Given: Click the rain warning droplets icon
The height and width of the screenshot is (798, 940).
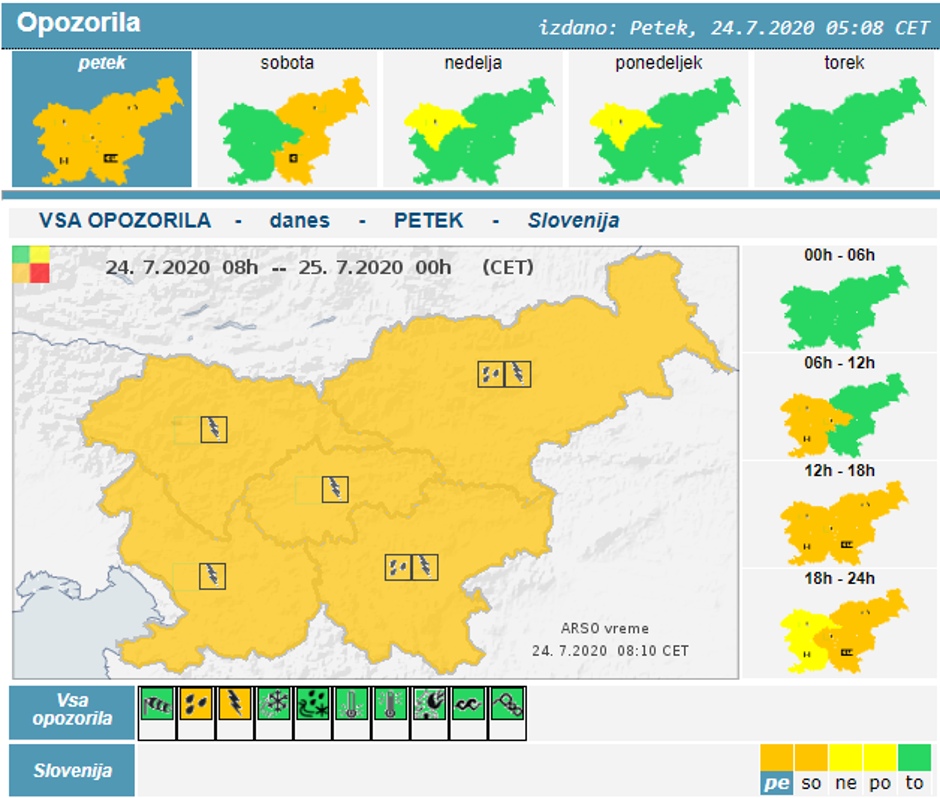Looking at the screenshot, I should click(x=195, y=703).
